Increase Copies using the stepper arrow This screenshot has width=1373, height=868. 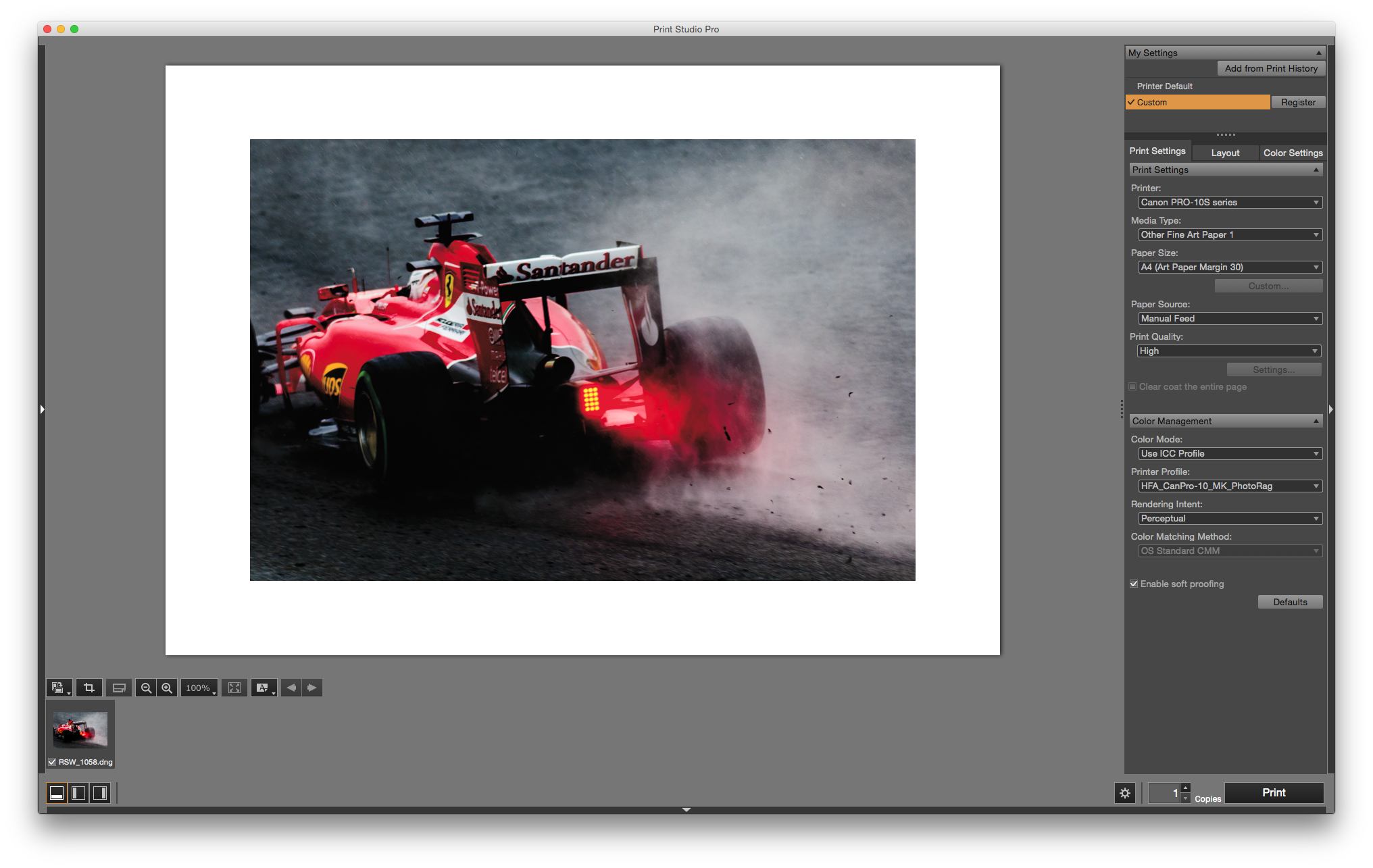(x=1186, y=788)
